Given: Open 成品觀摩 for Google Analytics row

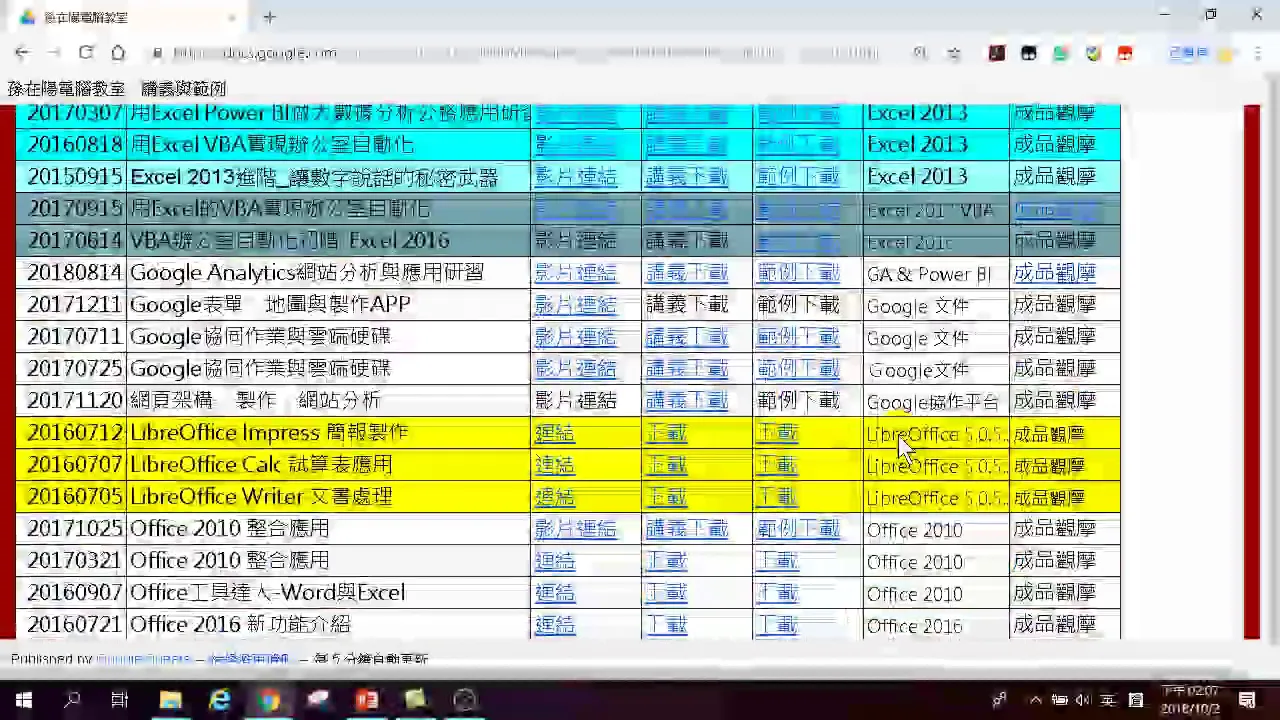Looking at the screenshot, I should coord(1054,273).
